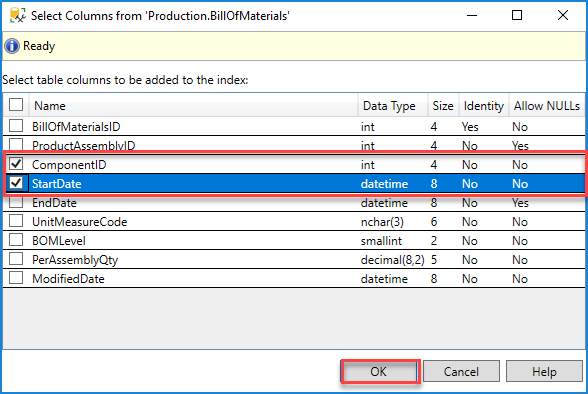Viewport: 588px width, 394px height.
Task: Click the int type cell of ComponentID
Action: [x=368, y=165]
